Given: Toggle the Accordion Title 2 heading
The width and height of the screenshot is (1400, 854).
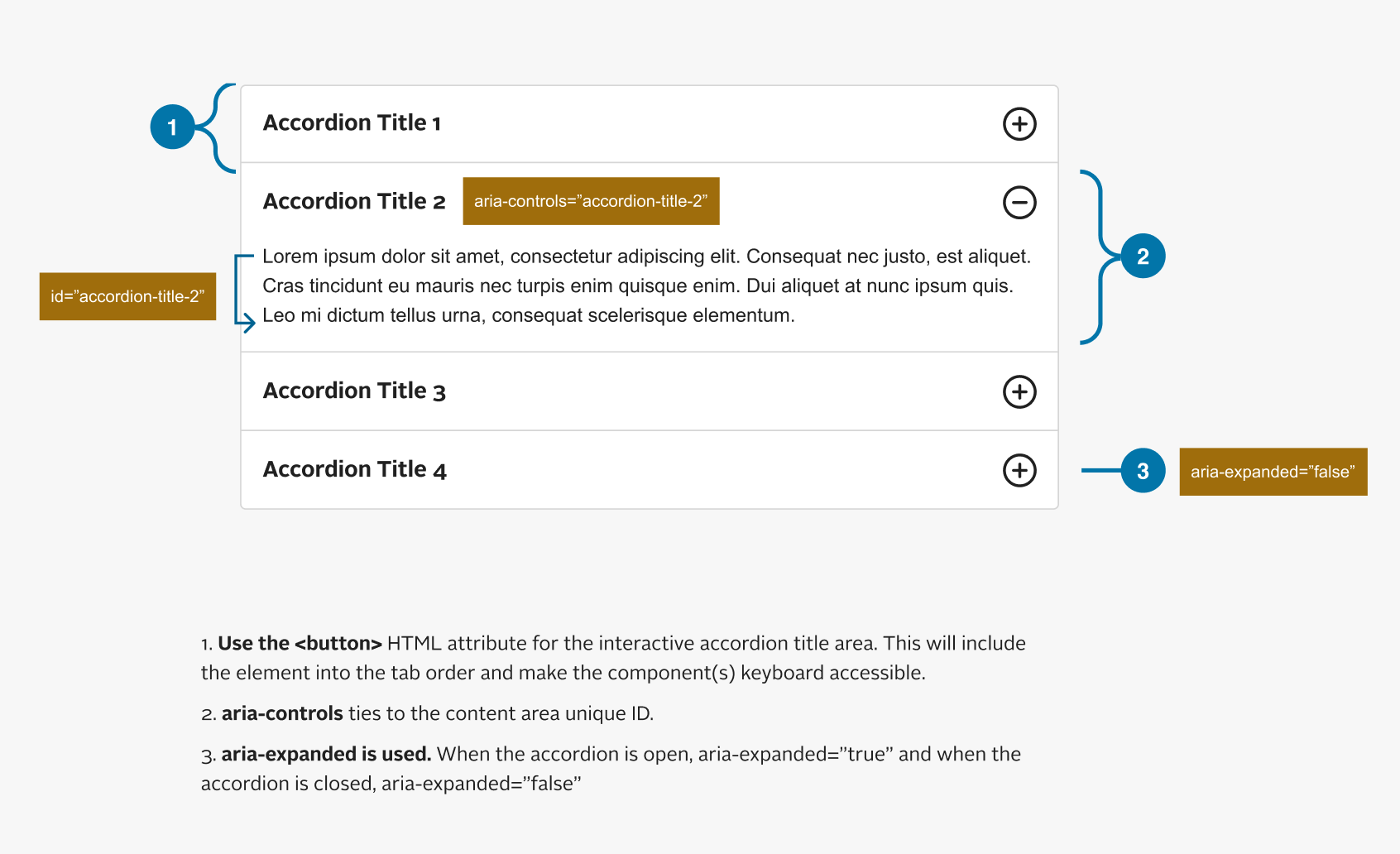Looking at the screenshot, I should 354,201.
